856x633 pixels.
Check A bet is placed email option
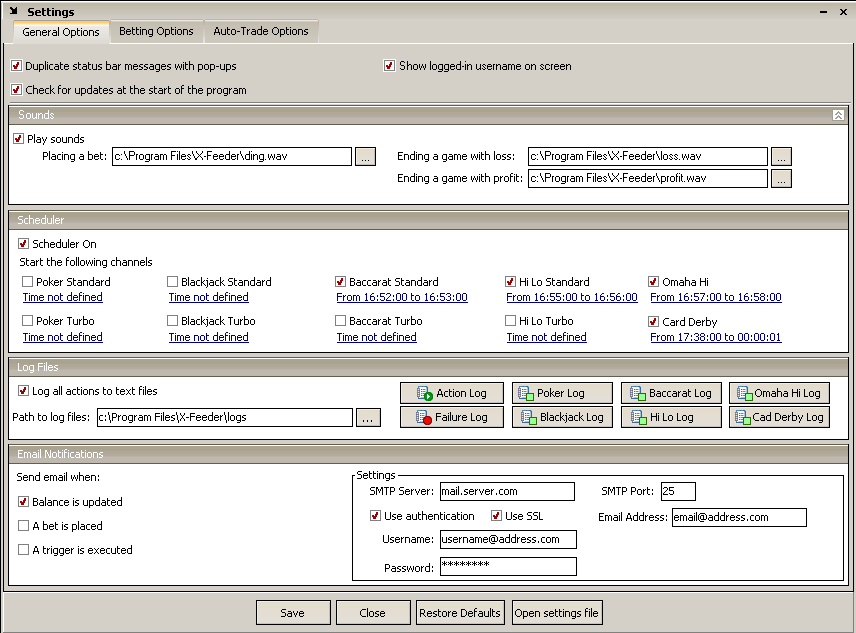[x=23, y=525]
